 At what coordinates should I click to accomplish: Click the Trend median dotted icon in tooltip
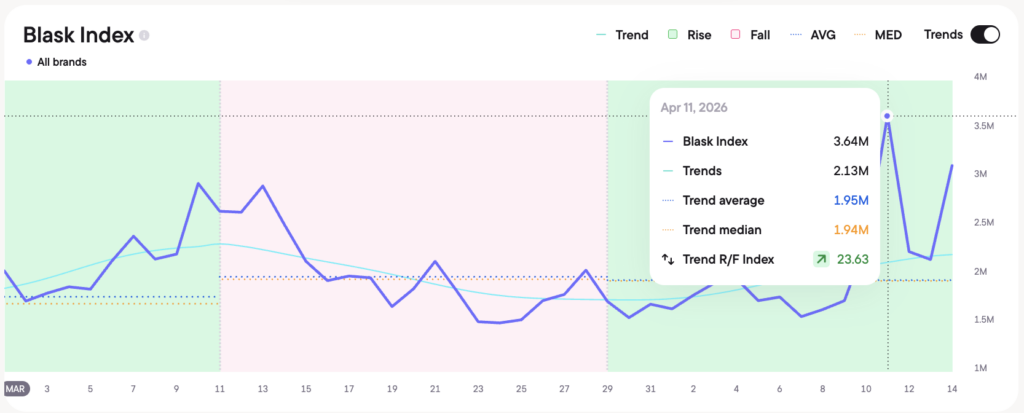pyautogui.click(x=667, y=230)
